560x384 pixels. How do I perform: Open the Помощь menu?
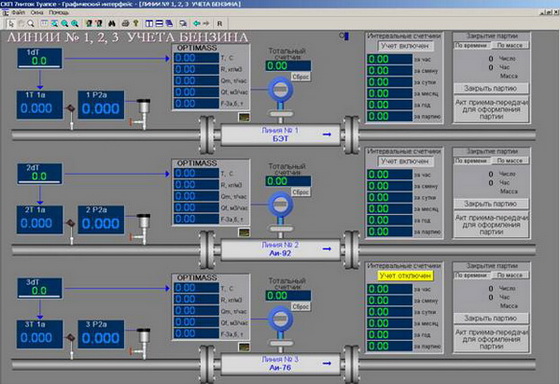coord(59,13)
